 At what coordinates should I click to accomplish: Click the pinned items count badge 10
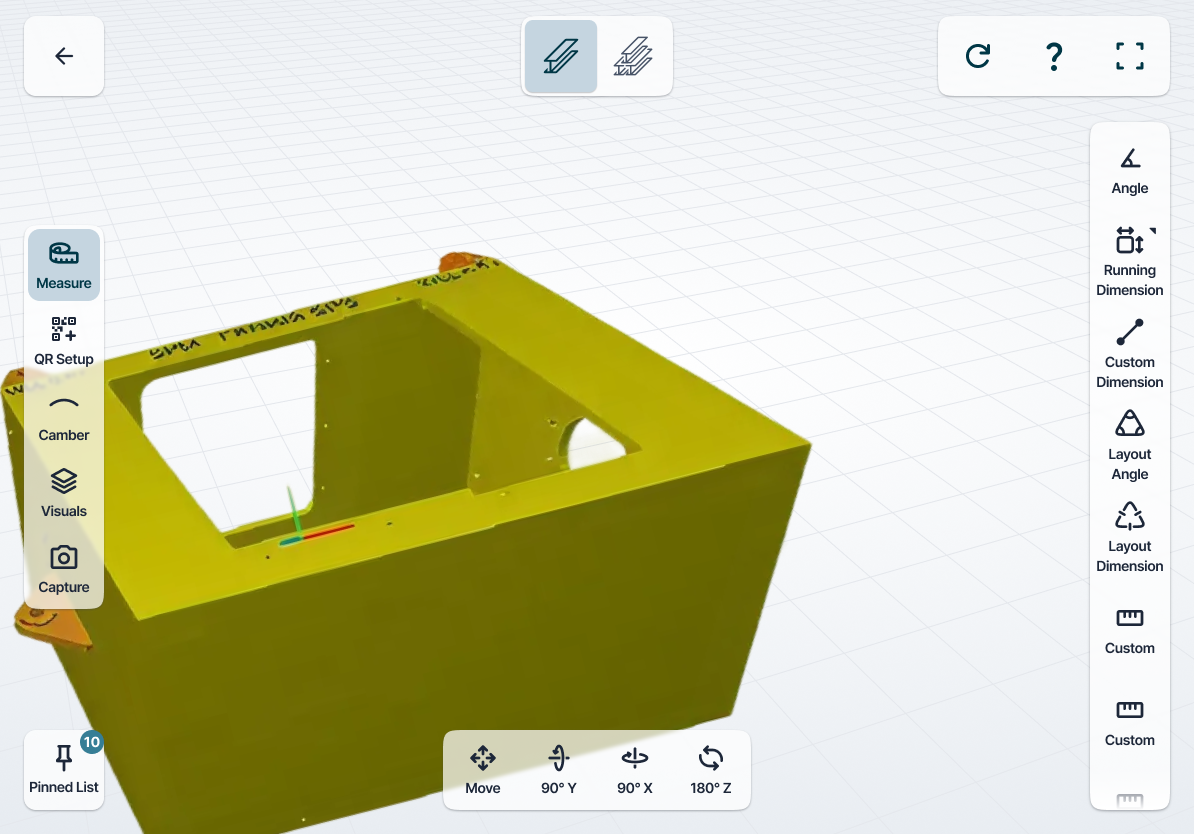[x=91, y=742]
